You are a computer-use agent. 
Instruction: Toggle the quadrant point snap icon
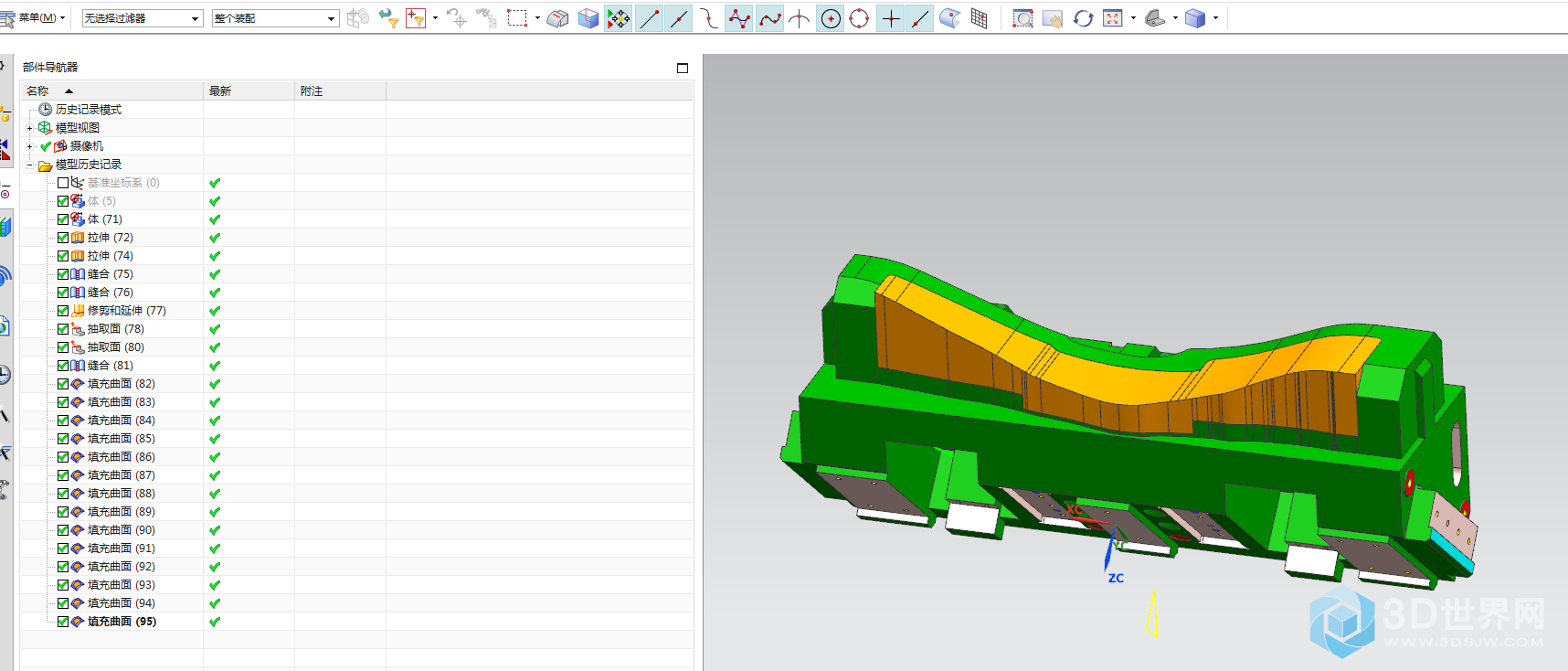pyautogui.click(x=859, y=18)
